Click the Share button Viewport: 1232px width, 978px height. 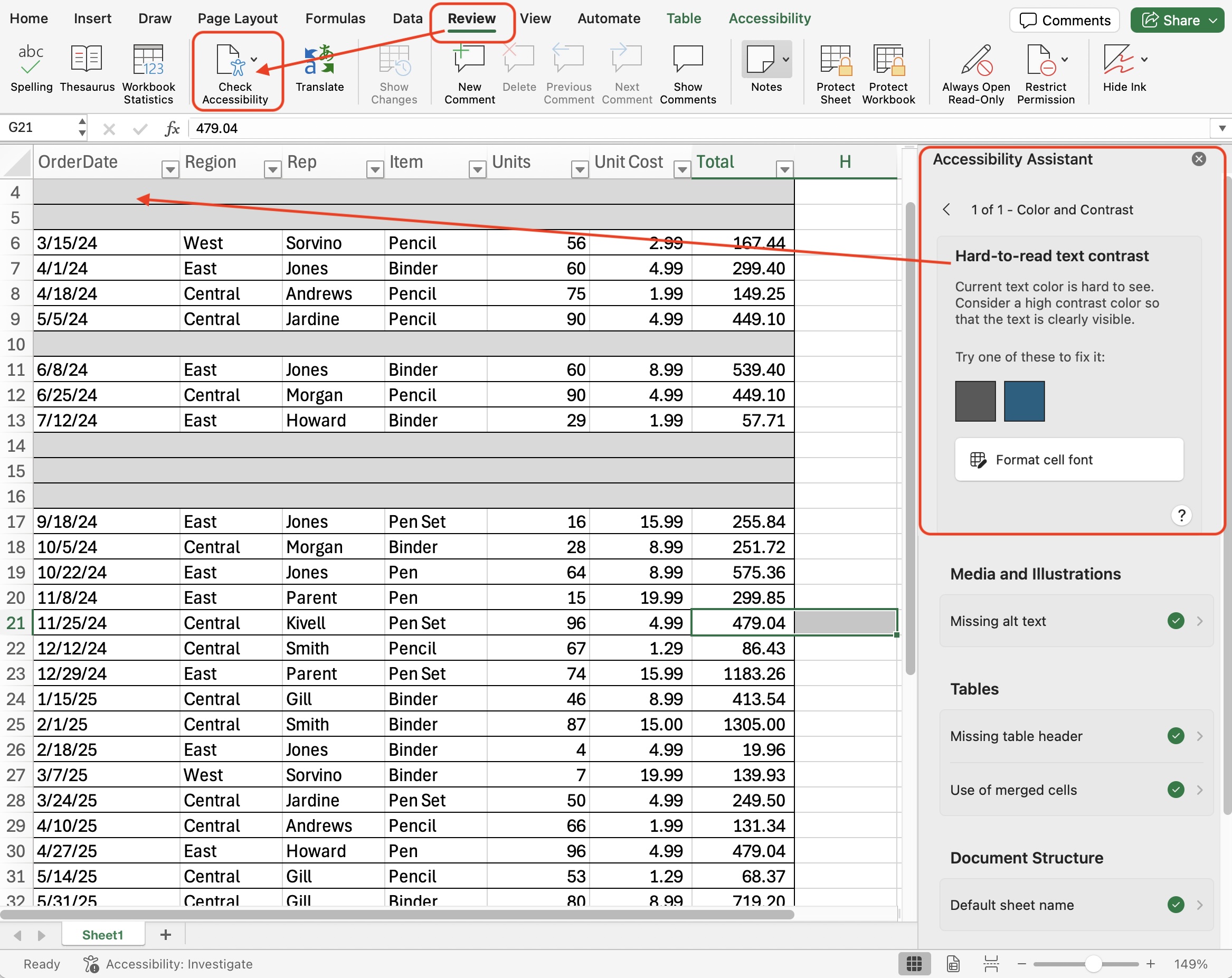tap(1171, 21)
